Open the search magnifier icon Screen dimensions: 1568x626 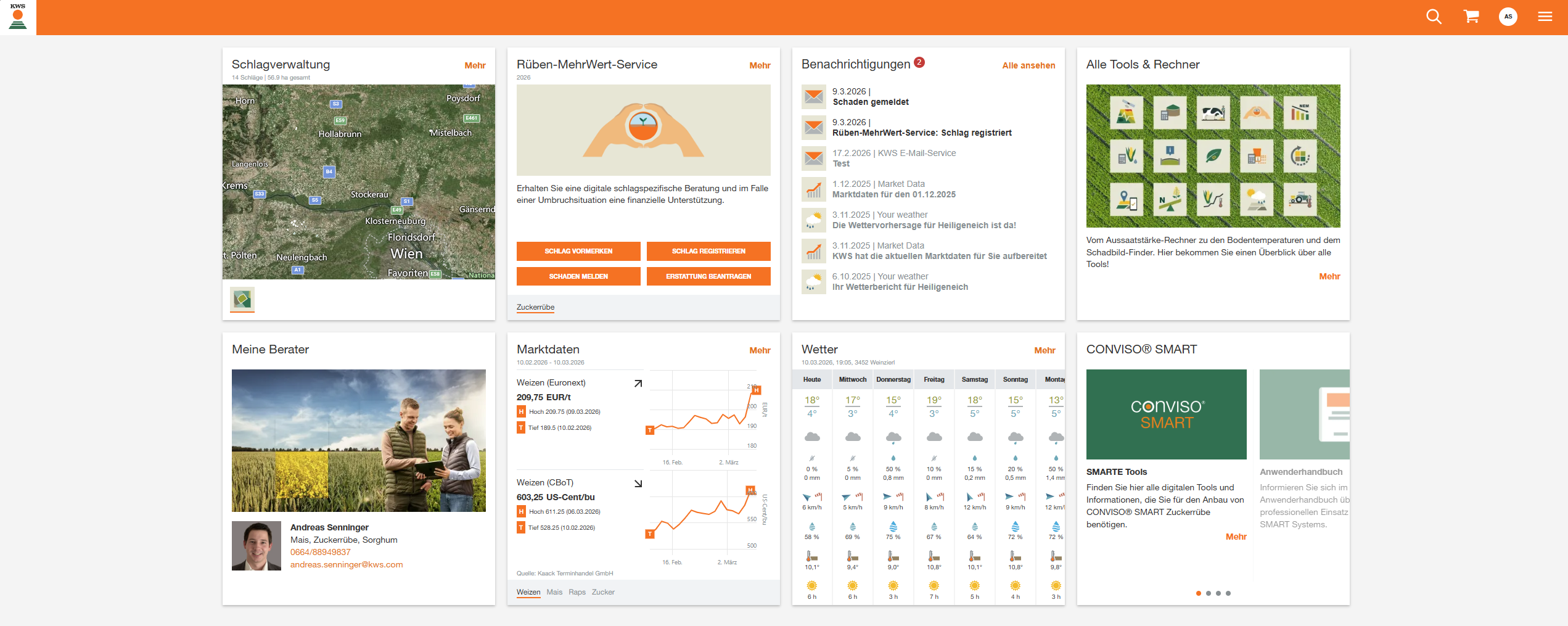(1434, 17)
